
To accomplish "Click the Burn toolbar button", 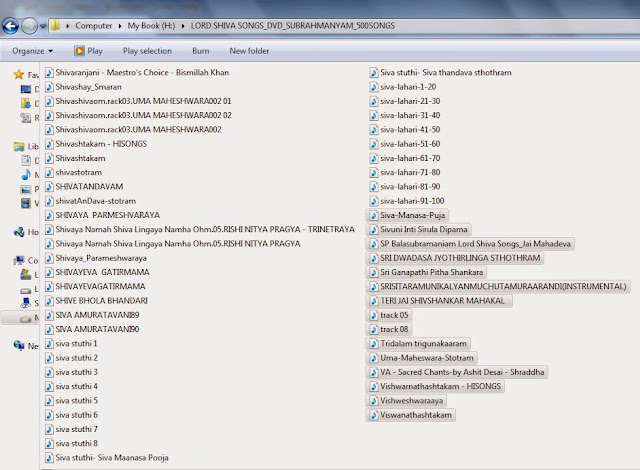I will 200,51.
